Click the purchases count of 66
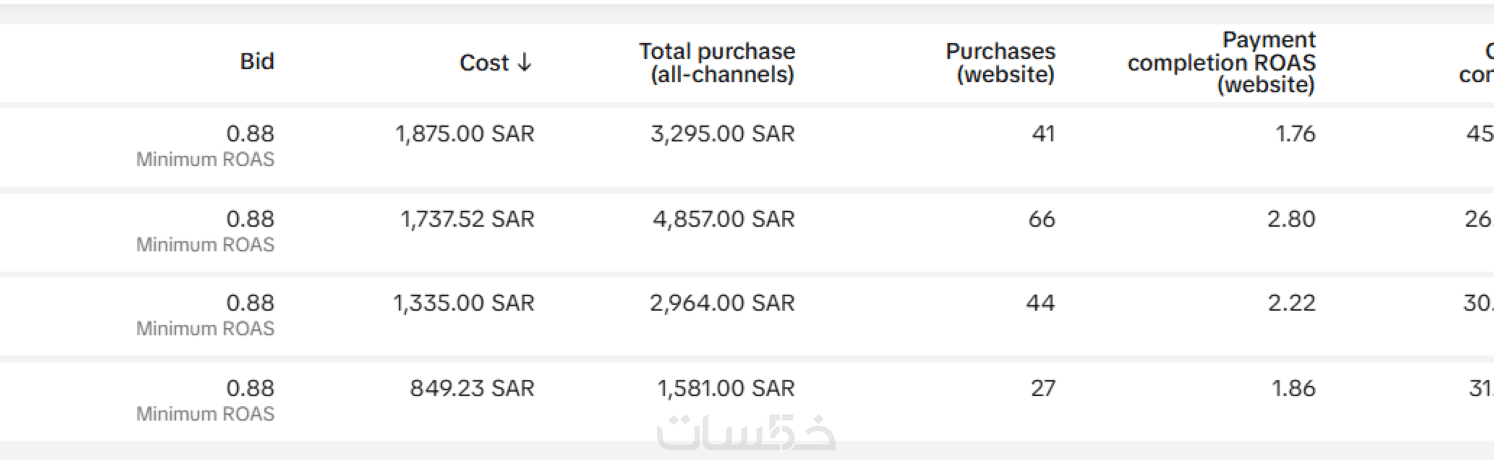This screenshot has height=460, width=1494. click(1041, 219)
